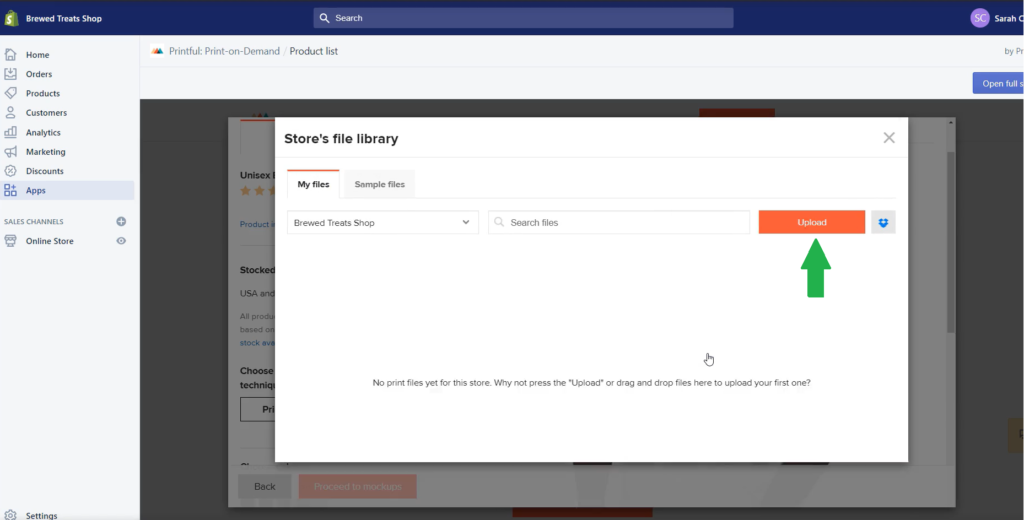Open Customers page
The image size is (1024, 520).
[46, 113]
